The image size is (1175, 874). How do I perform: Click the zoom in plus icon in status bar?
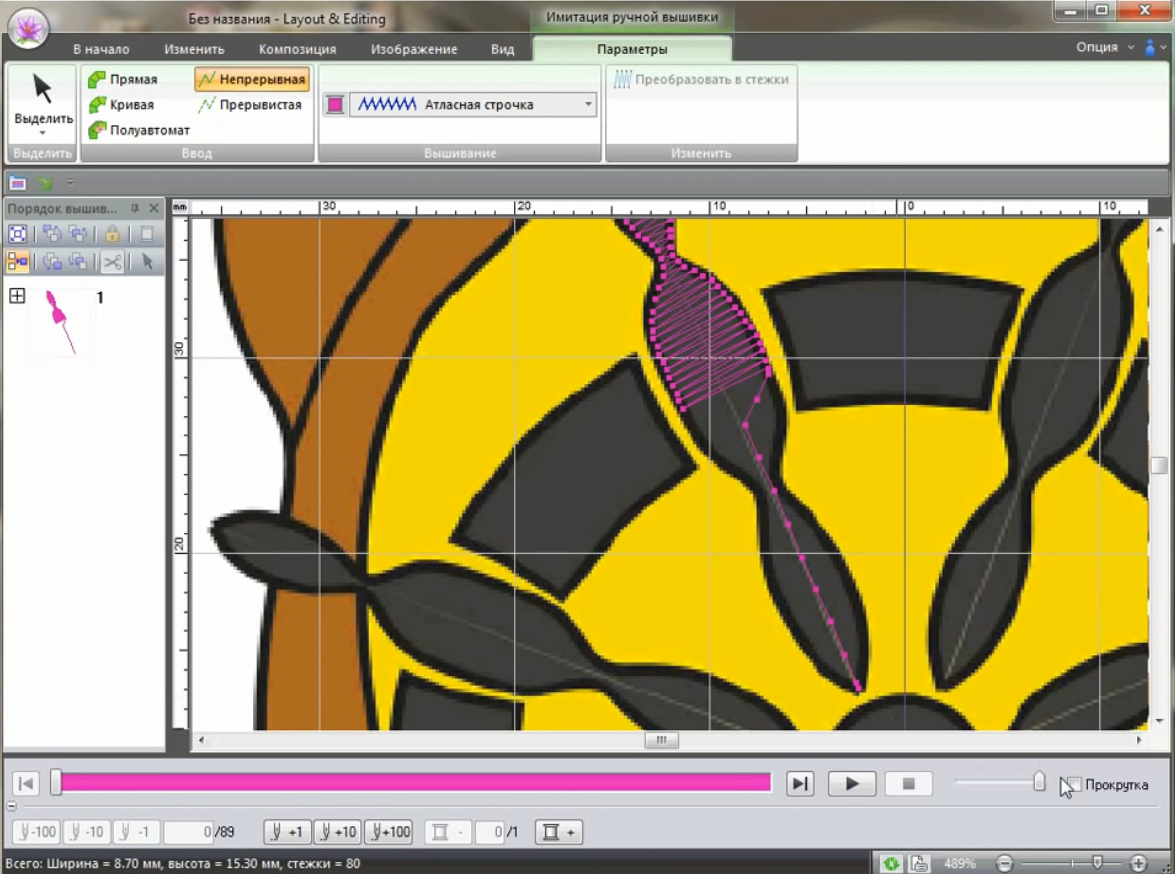[1138, 863]
